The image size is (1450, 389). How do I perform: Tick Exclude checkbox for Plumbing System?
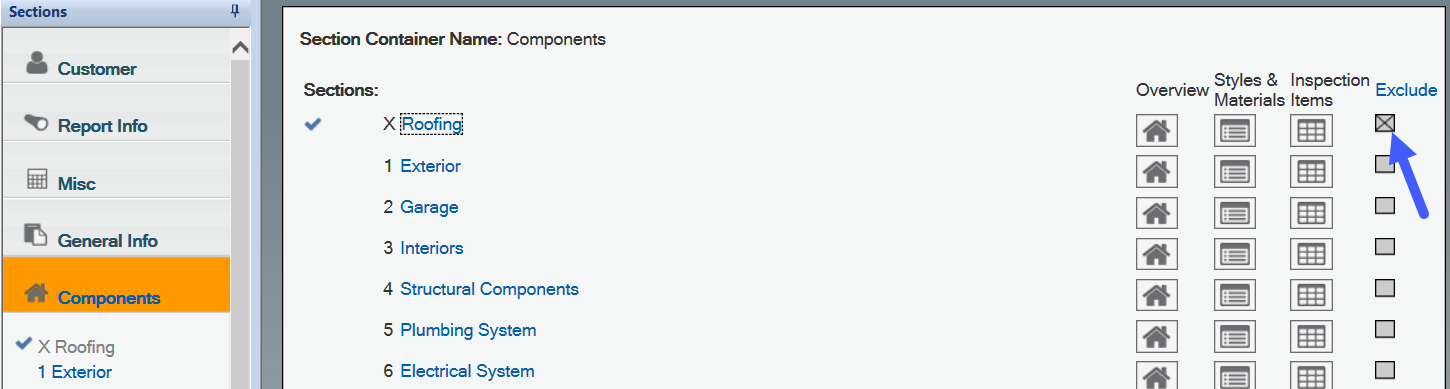[1385, 328]
